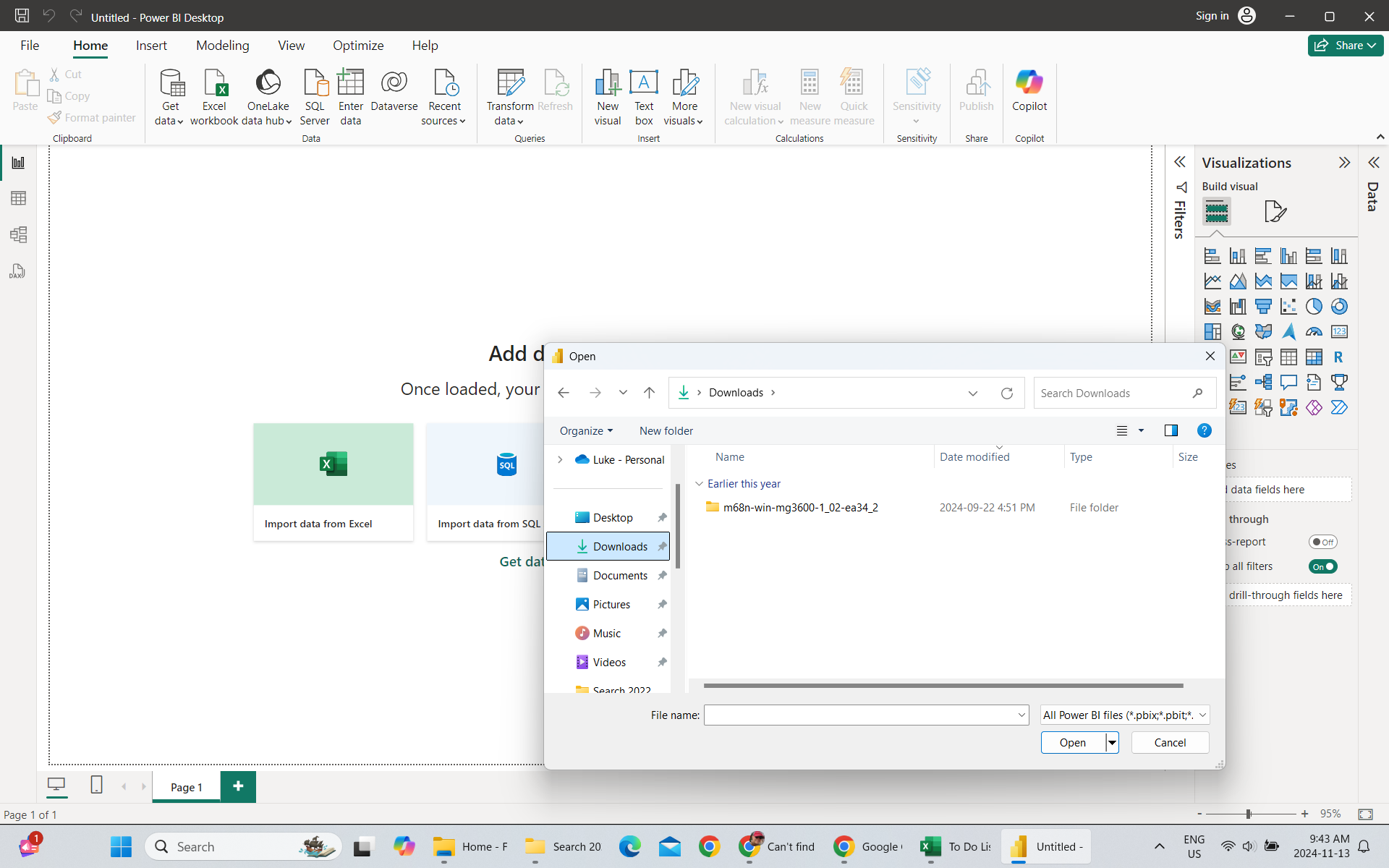This screenshot has height=868, width=1389.
Task: Turn on cross-report toggle
Action: (1322, 542)
